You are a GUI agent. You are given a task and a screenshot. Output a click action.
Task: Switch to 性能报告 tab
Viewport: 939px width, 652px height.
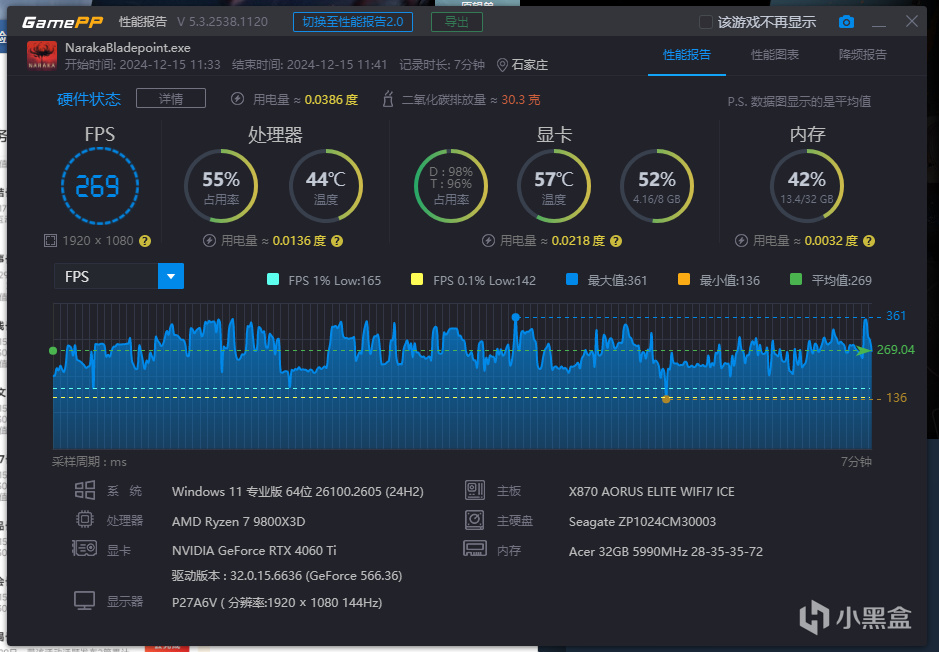[687, 54]
